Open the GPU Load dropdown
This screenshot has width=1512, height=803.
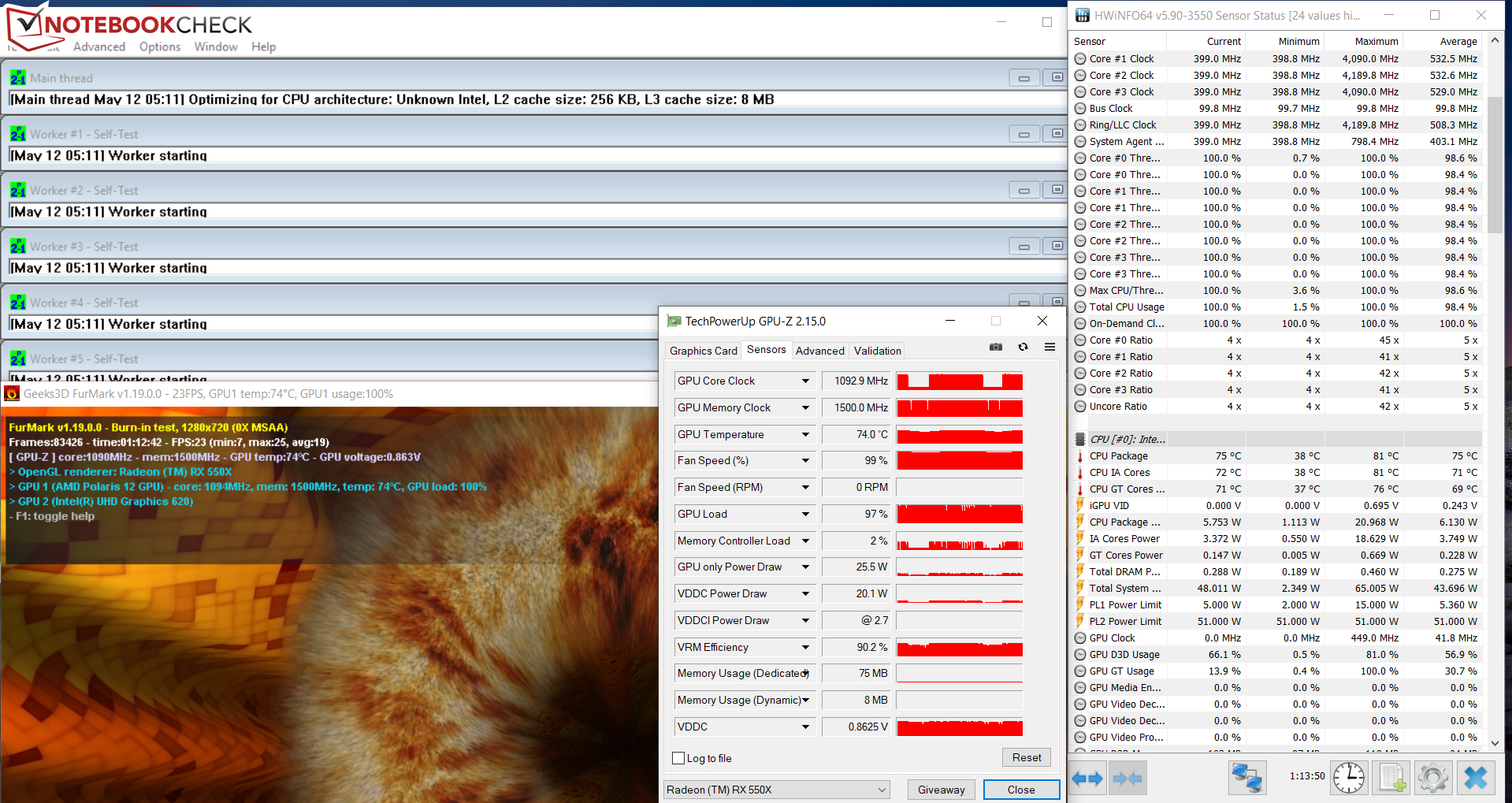pos(805,515)
